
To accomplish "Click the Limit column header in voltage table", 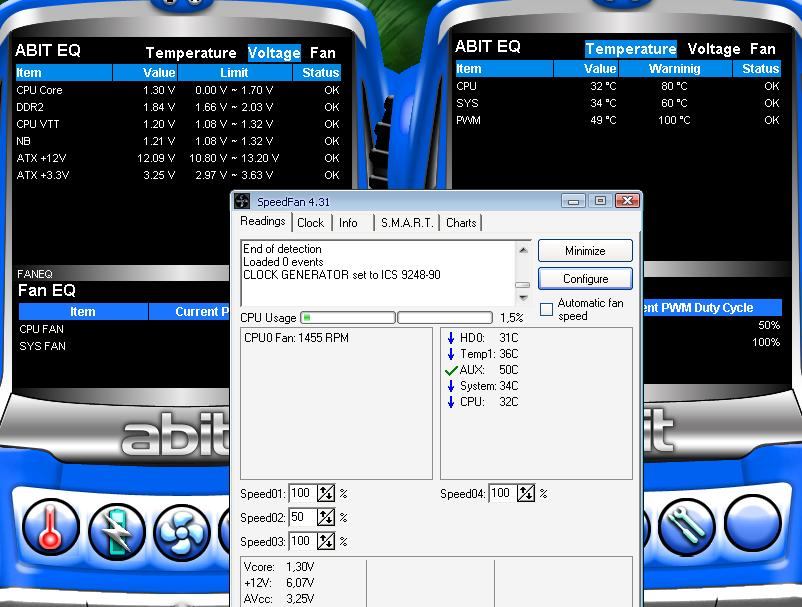I will click(x=235, y=73).
